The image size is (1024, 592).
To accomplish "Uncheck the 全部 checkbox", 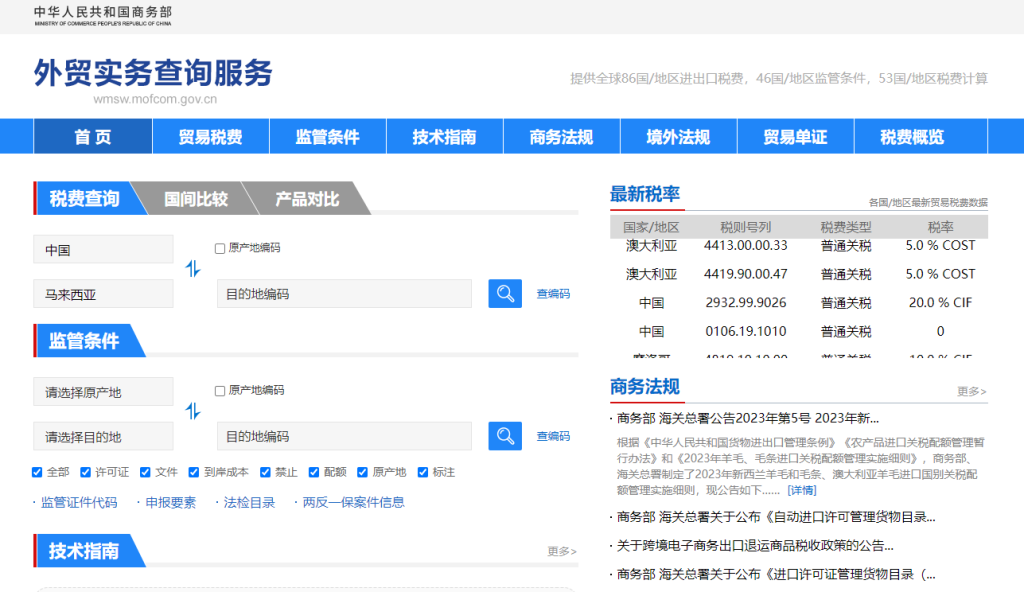I will 37,472.
